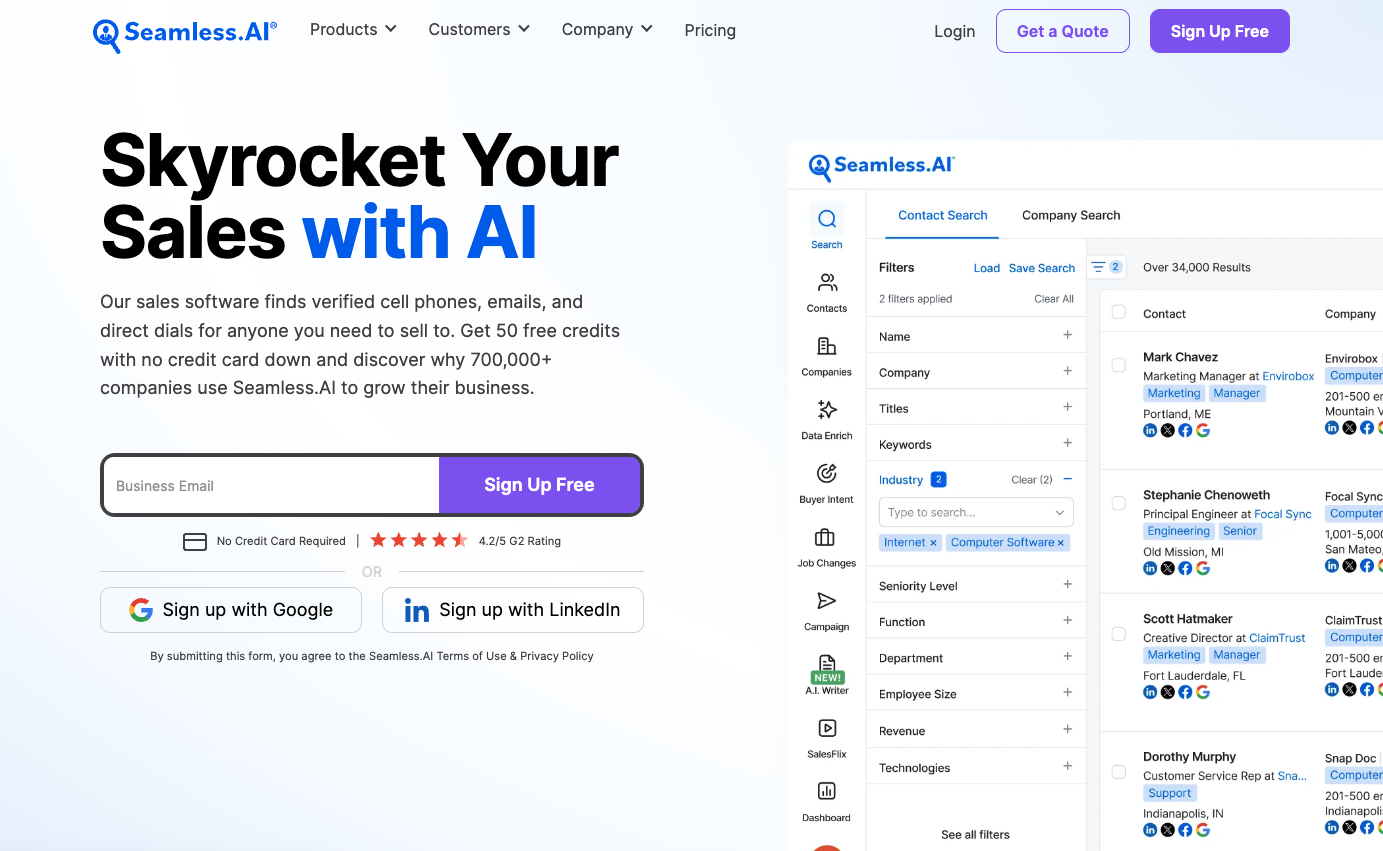
Task: Open Mark Chavez's LinkedIn icon
Action: pyautogui.click(x=1150, y=430)
